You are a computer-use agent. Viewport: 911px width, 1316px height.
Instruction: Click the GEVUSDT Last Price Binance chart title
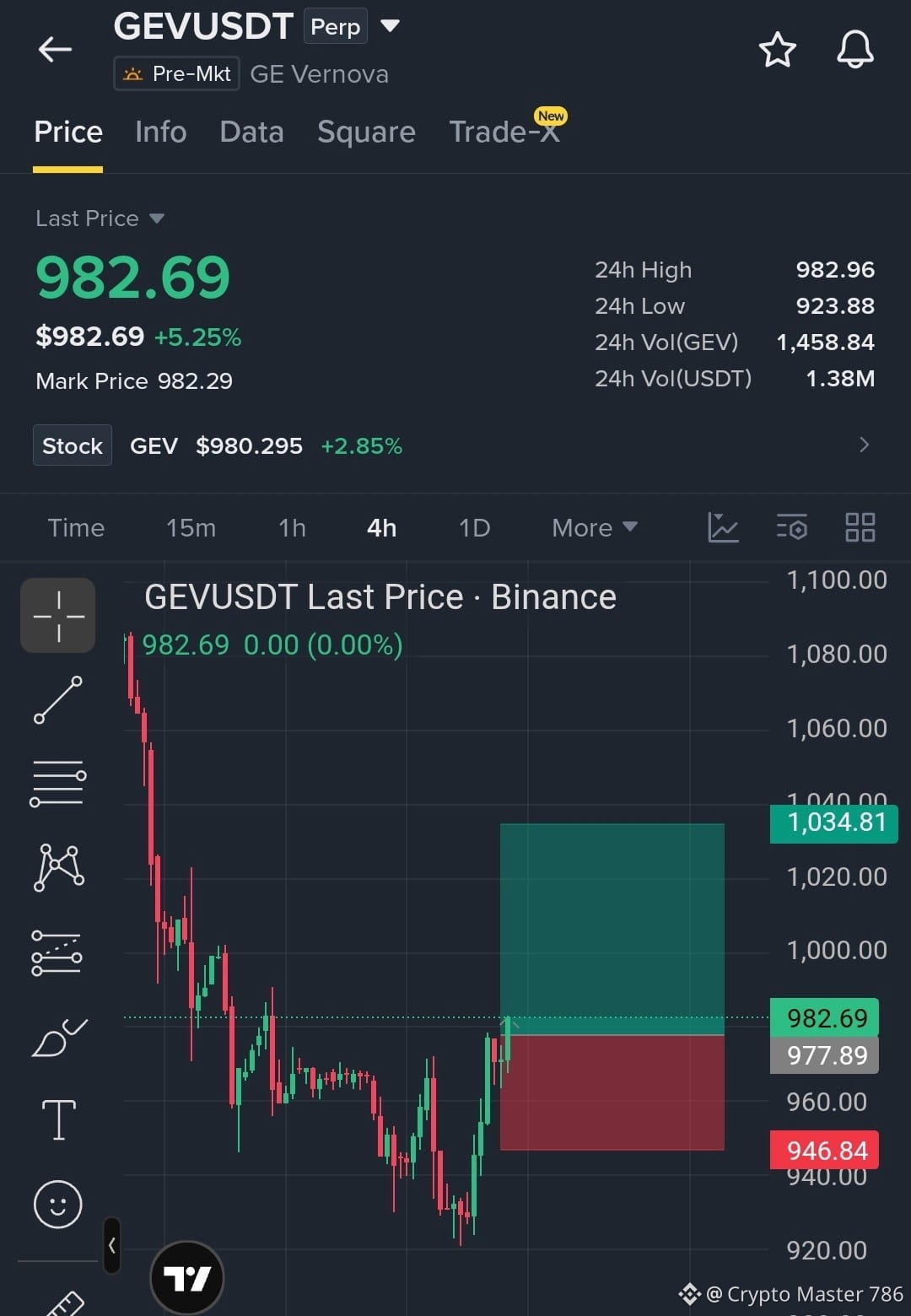pos(380,597)
